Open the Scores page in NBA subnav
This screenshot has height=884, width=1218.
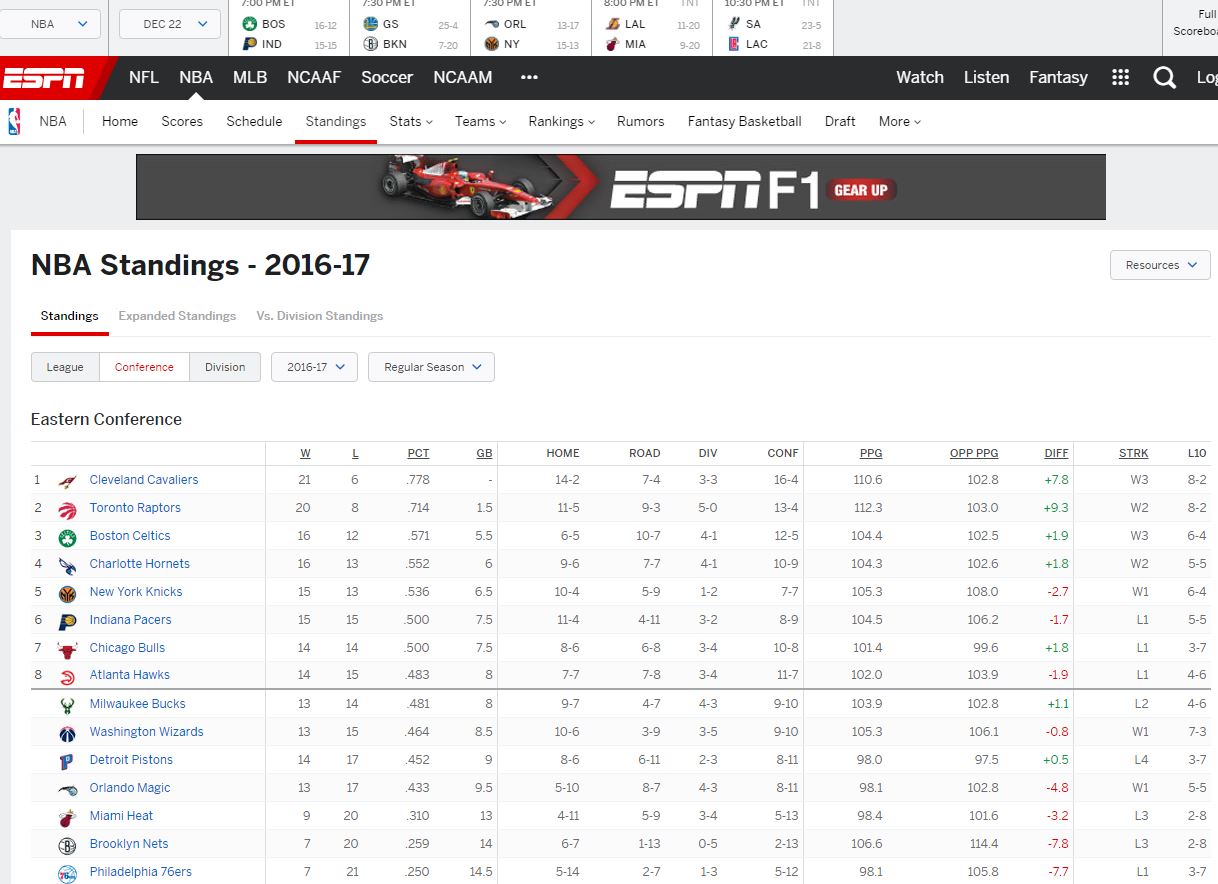(182, 121)
